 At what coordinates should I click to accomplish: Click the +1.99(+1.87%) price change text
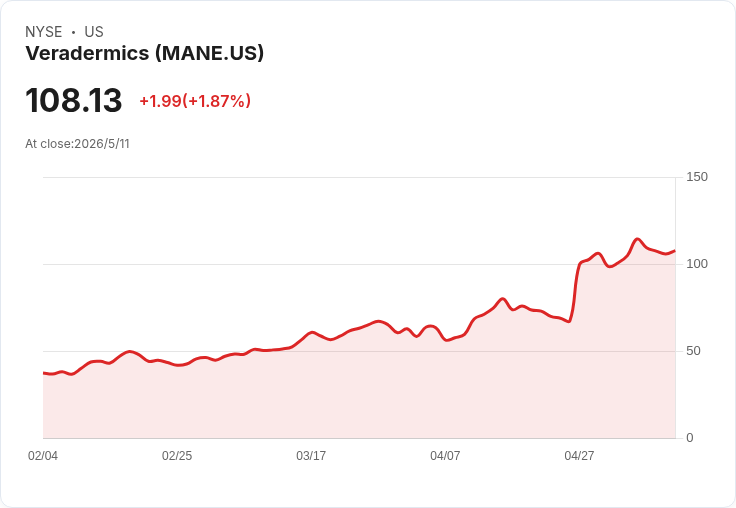pyautogui.click(x=195, y=101)
